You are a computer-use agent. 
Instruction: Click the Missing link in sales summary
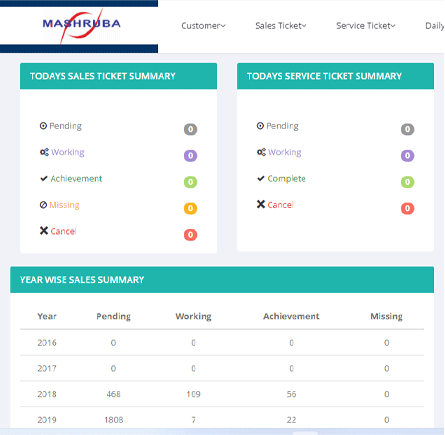64,205
